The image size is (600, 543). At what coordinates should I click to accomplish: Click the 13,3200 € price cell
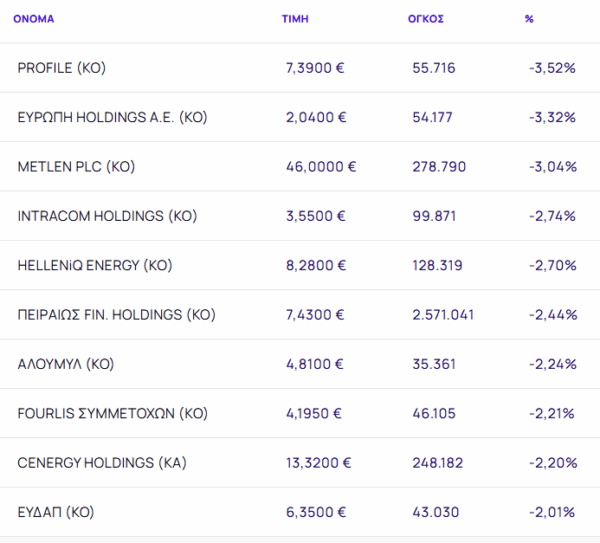(320, 463)
